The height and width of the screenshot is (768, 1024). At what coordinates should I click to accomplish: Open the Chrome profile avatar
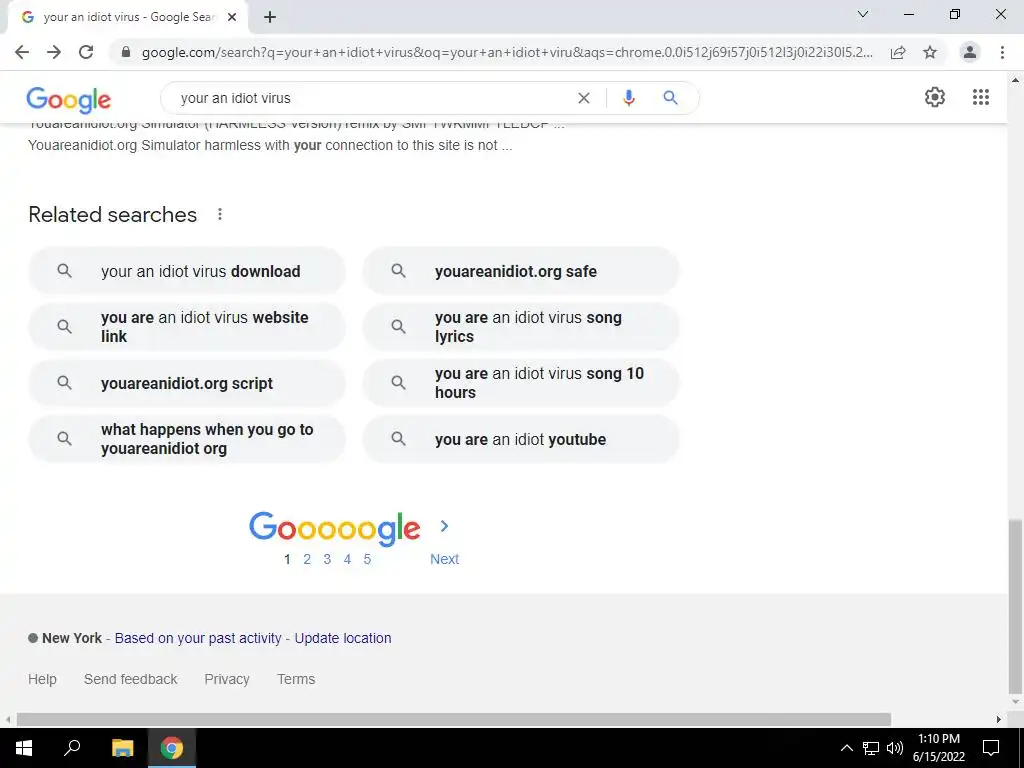click(x=970, y=52)
